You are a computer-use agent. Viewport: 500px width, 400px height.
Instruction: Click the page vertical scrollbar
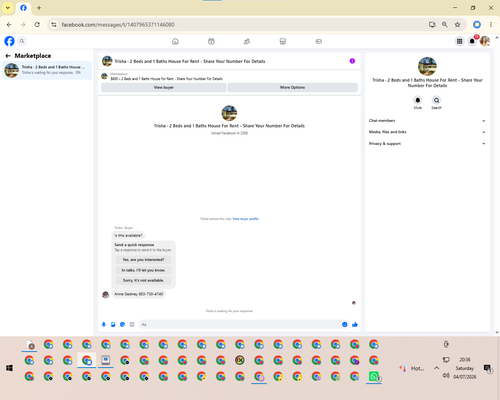click(x=497, y=185)
